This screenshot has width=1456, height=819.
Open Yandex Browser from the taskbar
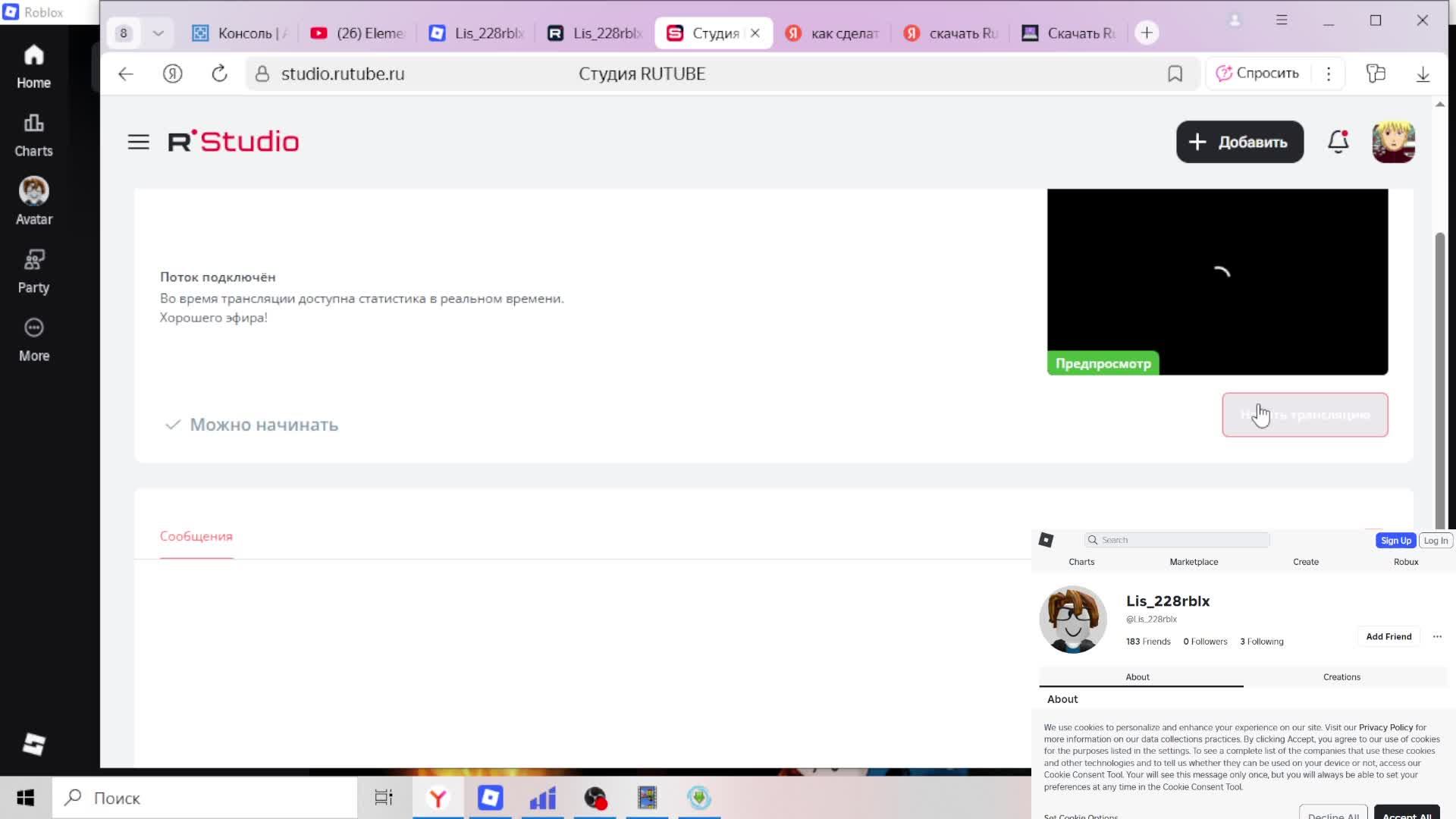[438, 798]
